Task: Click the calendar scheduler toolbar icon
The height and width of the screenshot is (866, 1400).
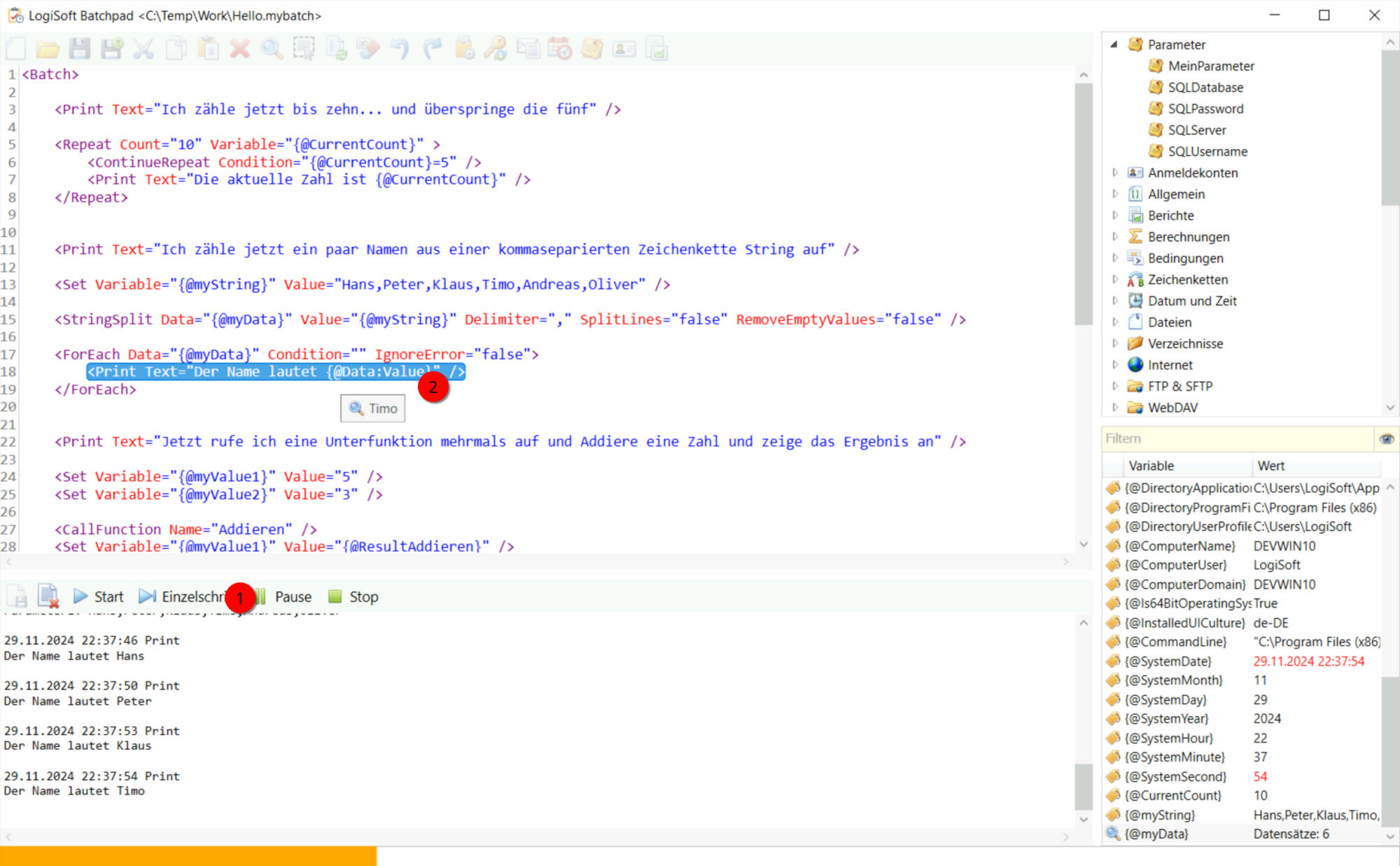Action: tap(559, 49)
